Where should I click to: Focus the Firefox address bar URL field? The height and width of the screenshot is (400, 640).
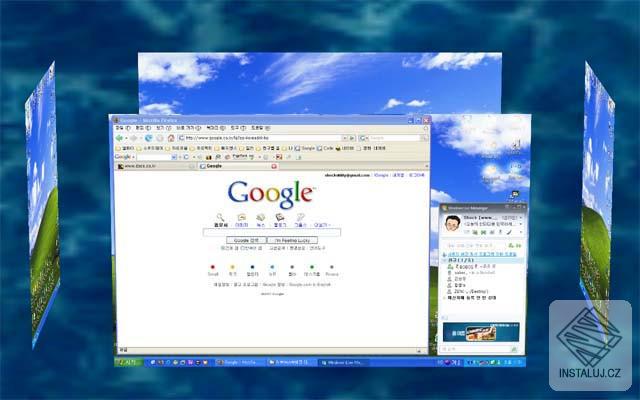[260, 138]
